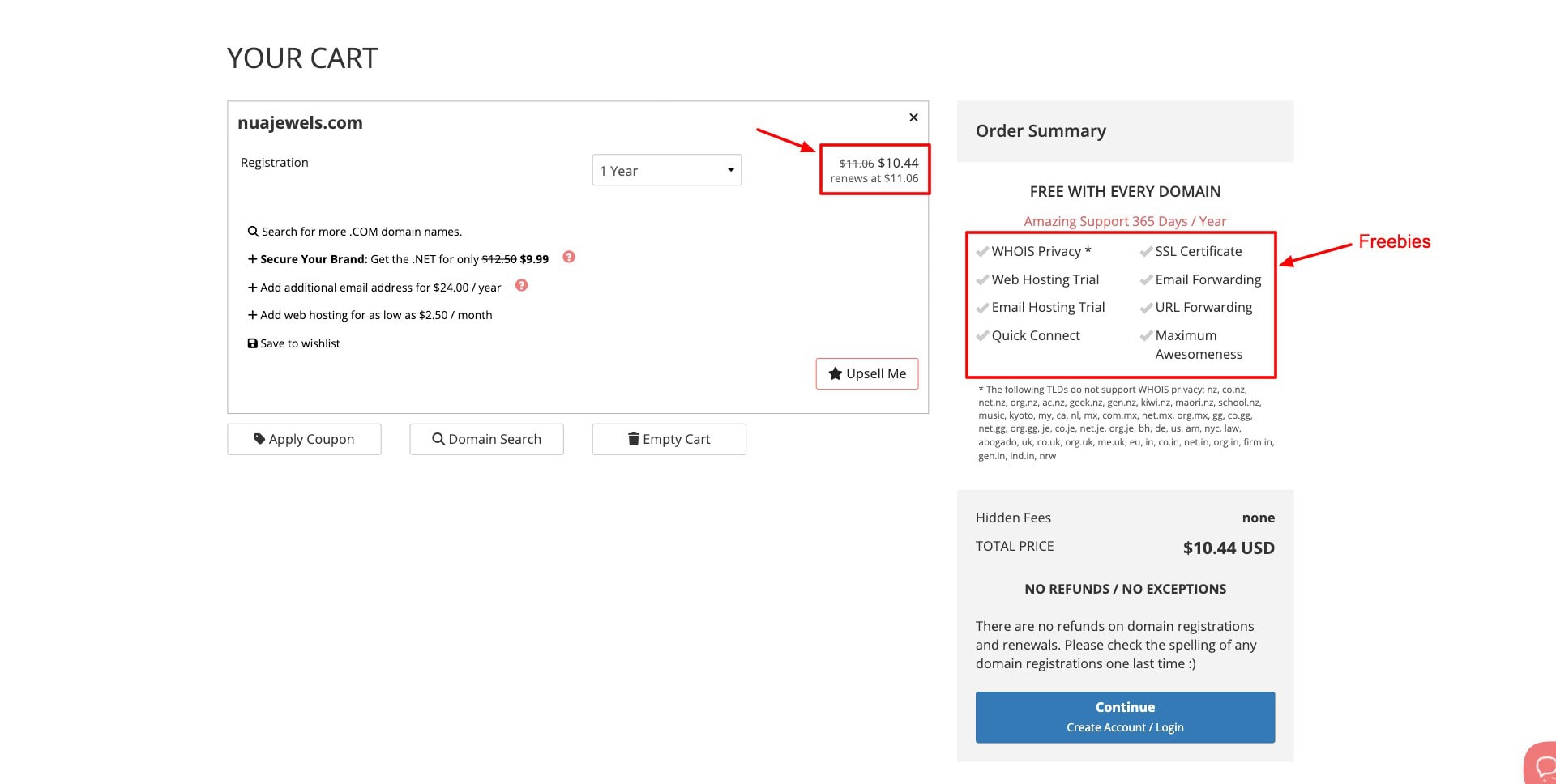Click the Apply Coupon button
Viewport: 1556px width, 784px height.
(304, 439)
